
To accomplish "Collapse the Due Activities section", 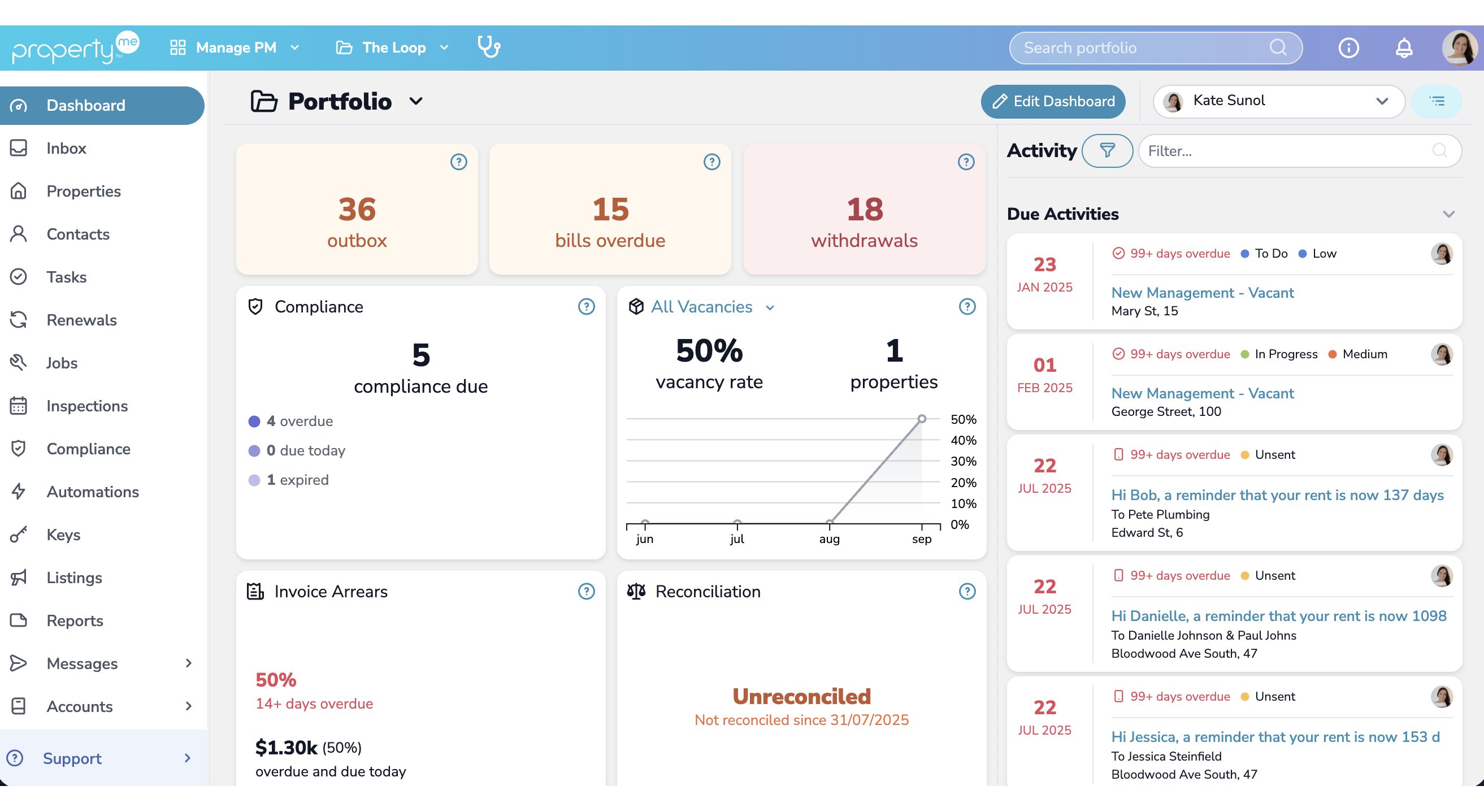I will tap(1448, 214).
